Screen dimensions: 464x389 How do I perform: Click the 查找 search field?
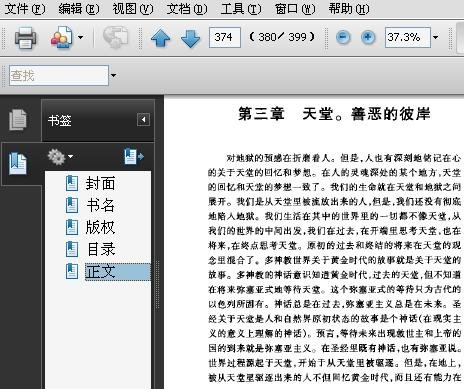click(59, 76)
